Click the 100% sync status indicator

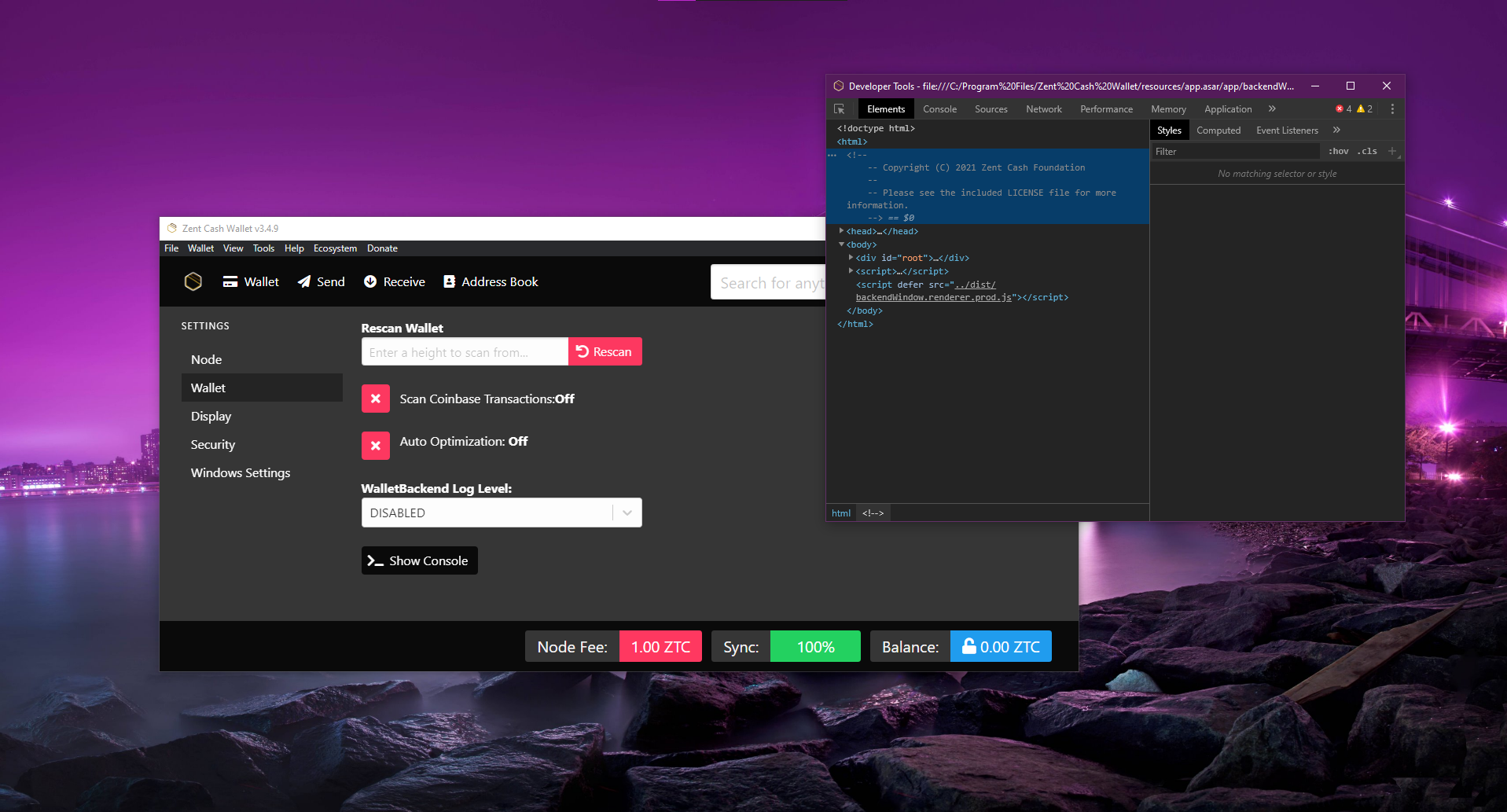click(815, 646)
